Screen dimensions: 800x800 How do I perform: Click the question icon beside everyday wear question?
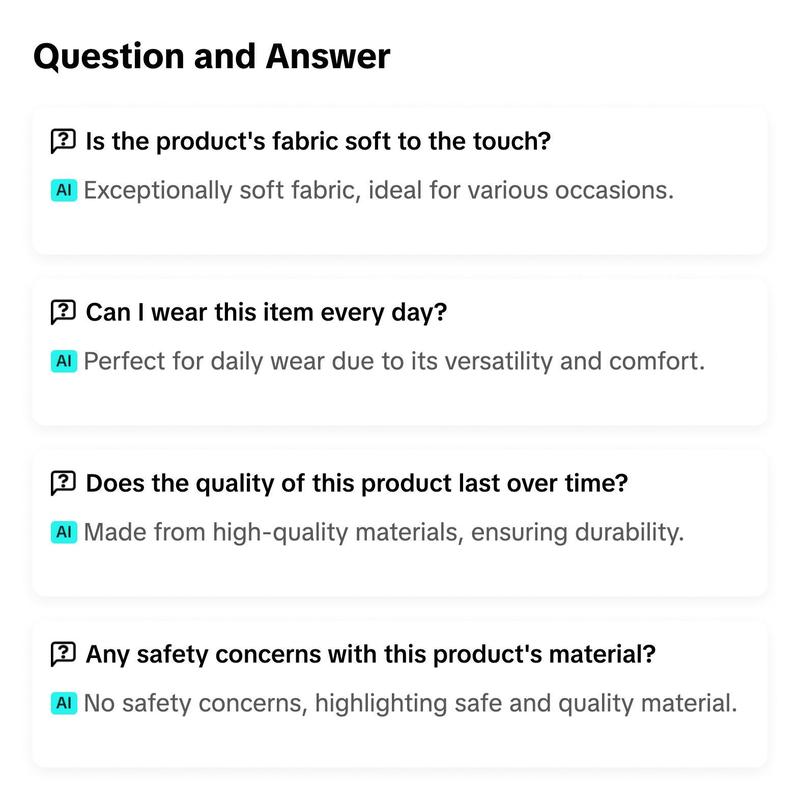point(63,312)
